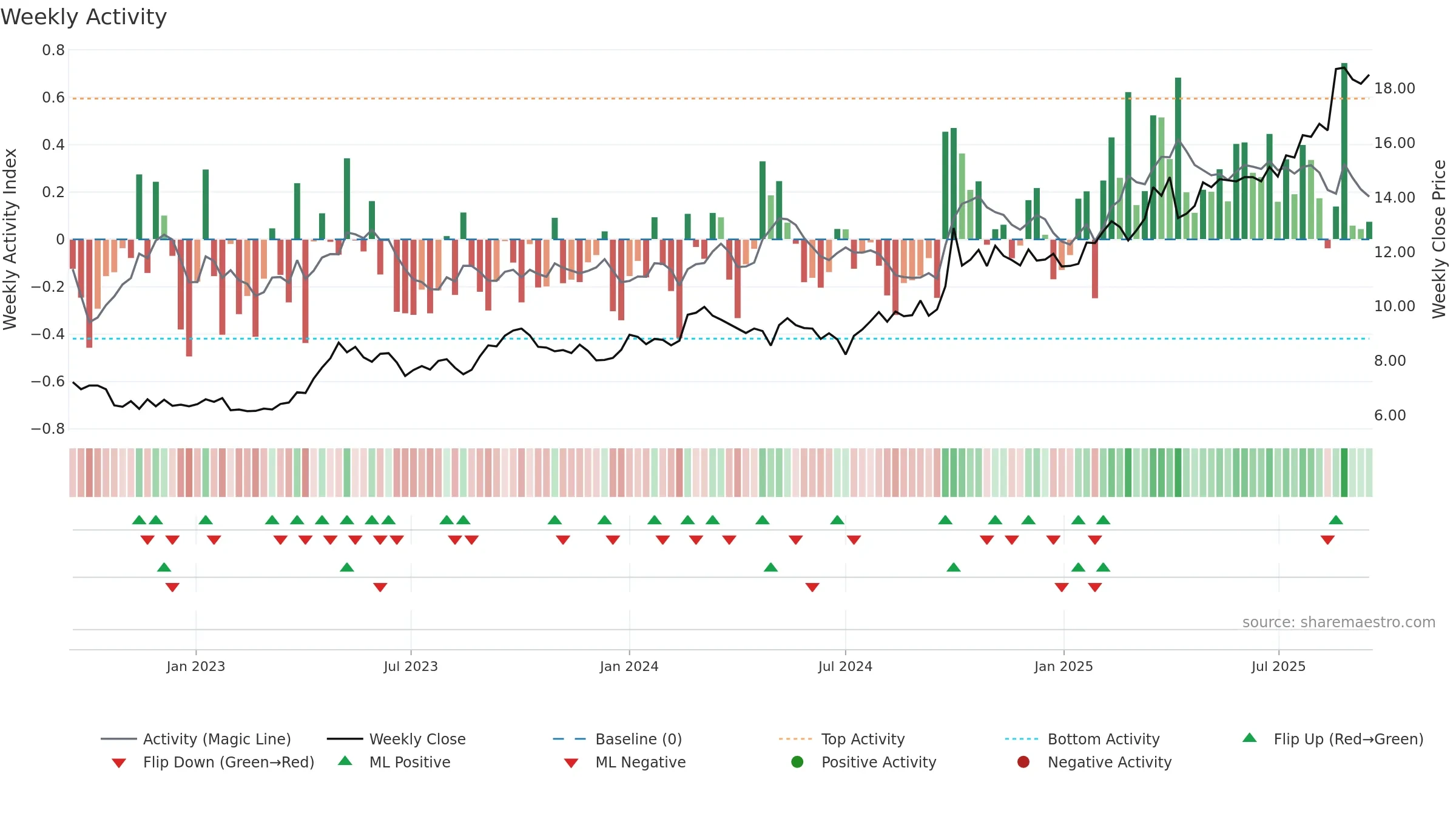The width and height of the screenshot is (1456, 819).
Task: Toggle the Baseline (0) legend entry
Action: tap(618, 739)
